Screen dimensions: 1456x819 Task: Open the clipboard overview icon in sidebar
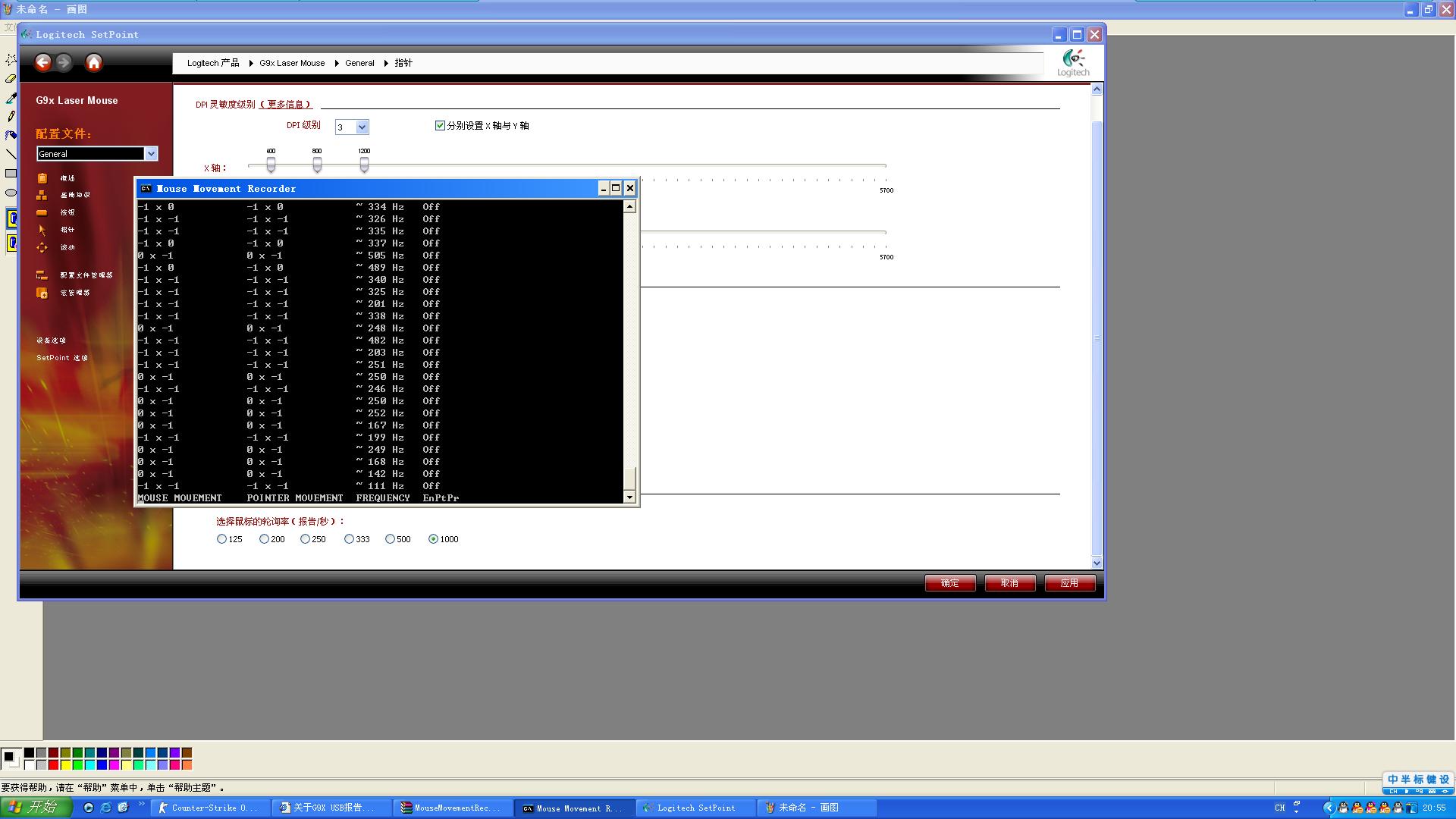(42, 178)
